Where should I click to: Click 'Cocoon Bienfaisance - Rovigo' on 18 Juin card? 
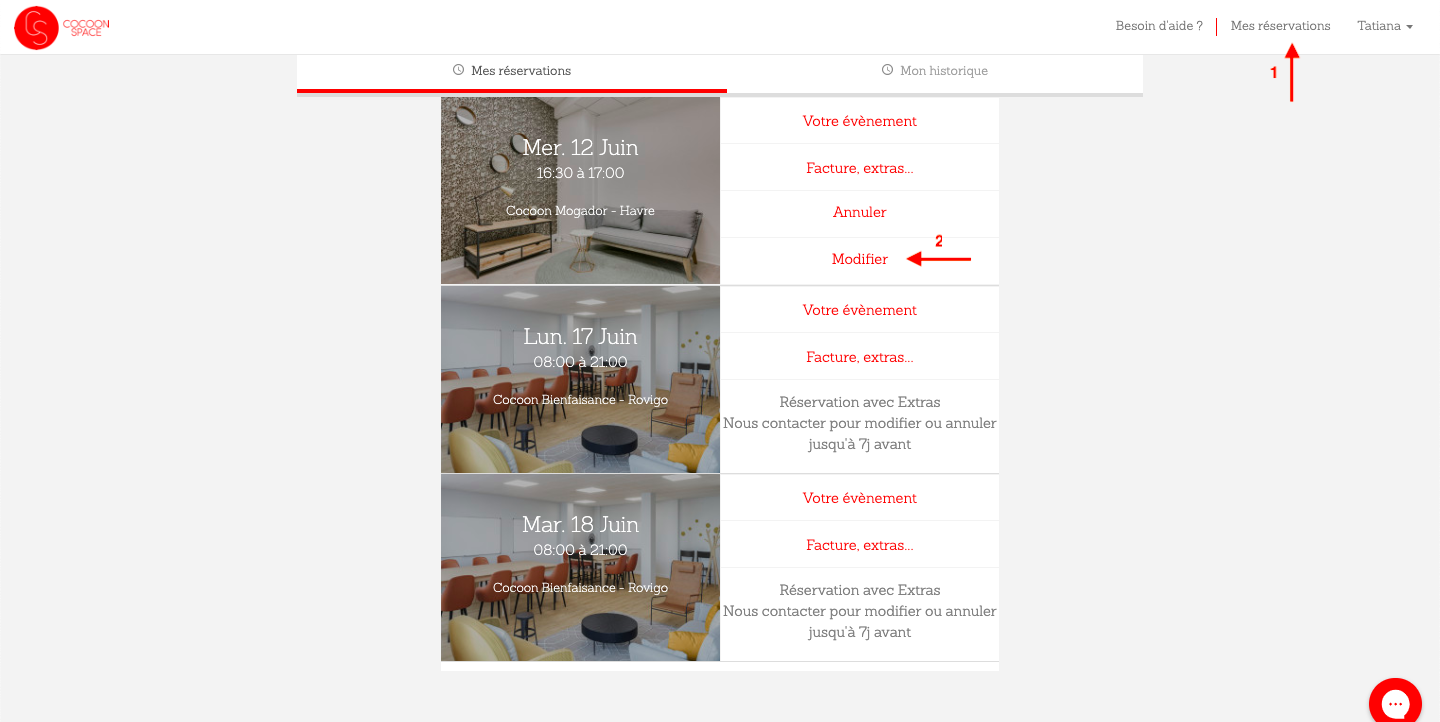580,588
